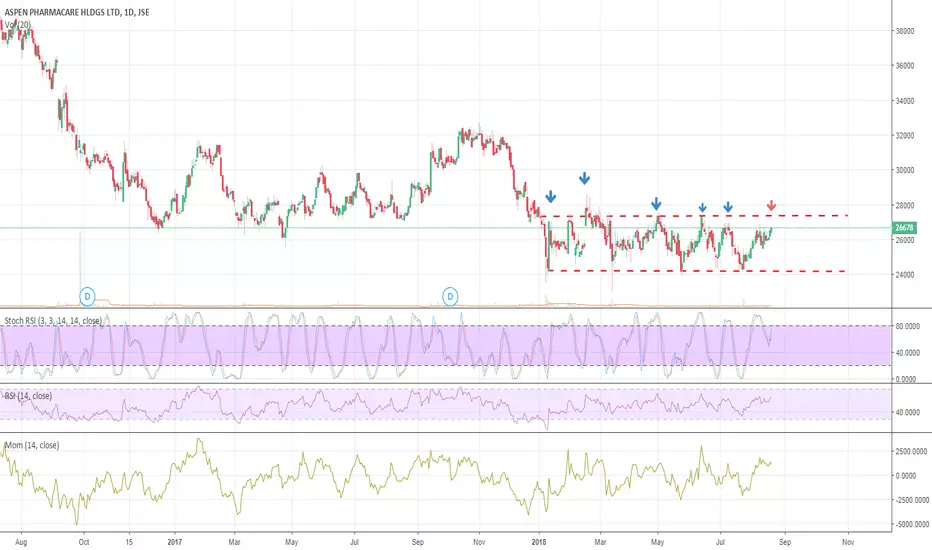This screenshot has height=550, width=932.
Task: Click the Mom (14, close) label
Action: (x=32, y=445)
